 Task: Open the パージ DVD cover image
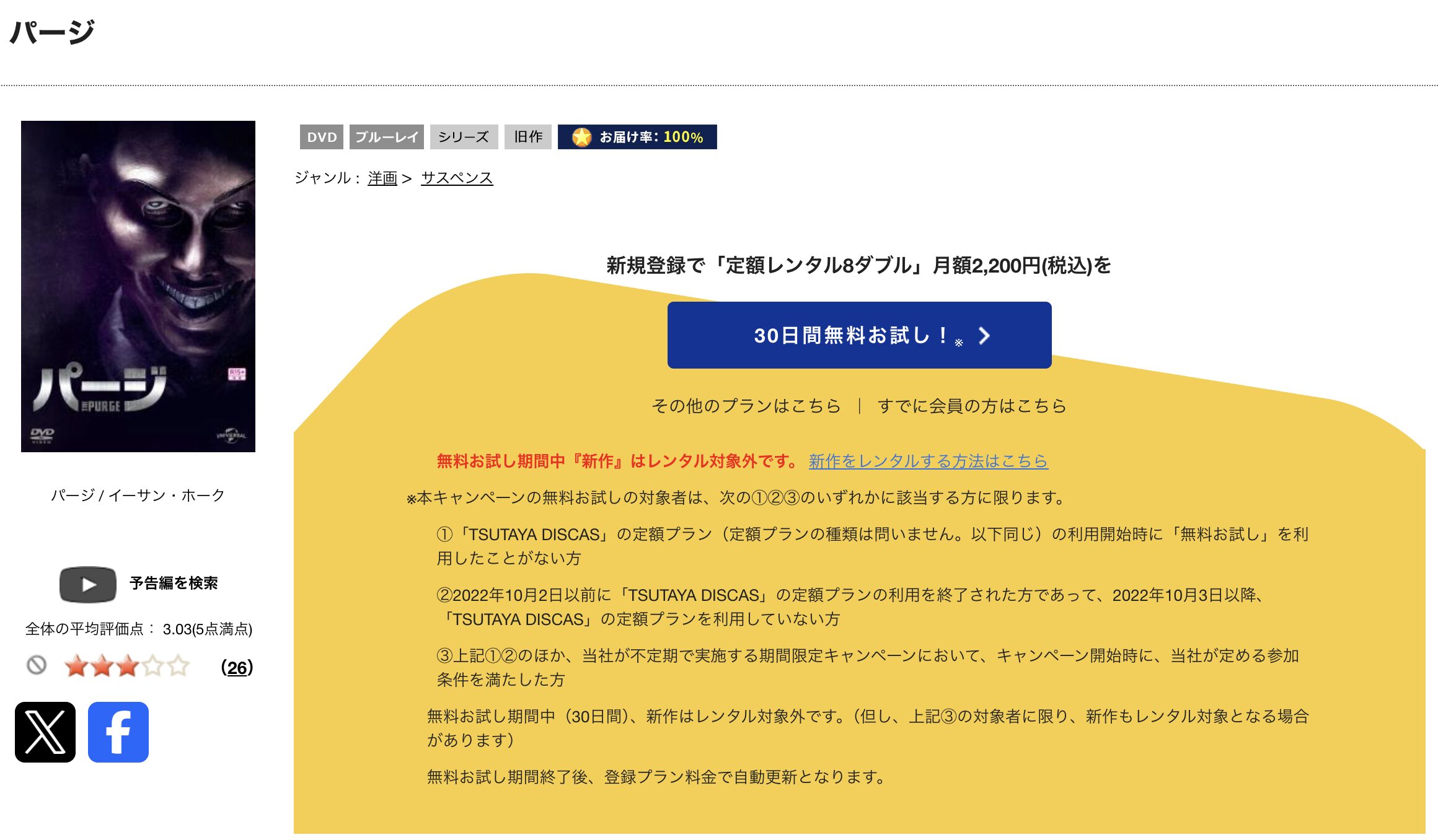click(x=138, y=286)
